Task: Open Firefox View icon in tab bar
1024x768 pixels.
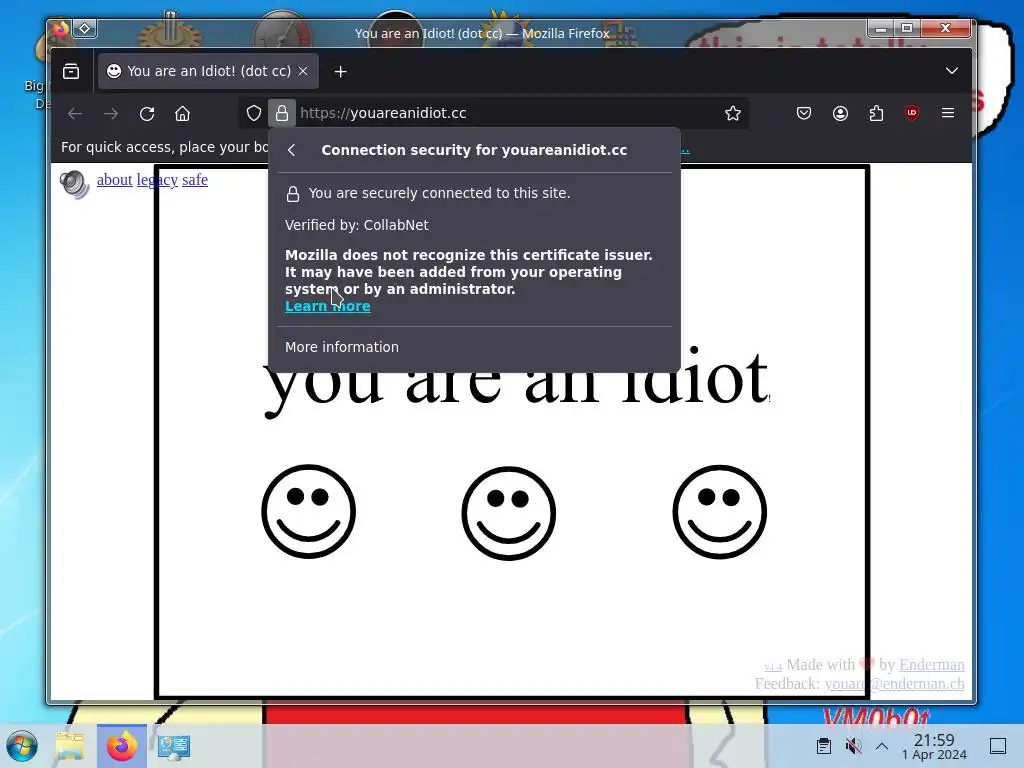Action: 71,71
